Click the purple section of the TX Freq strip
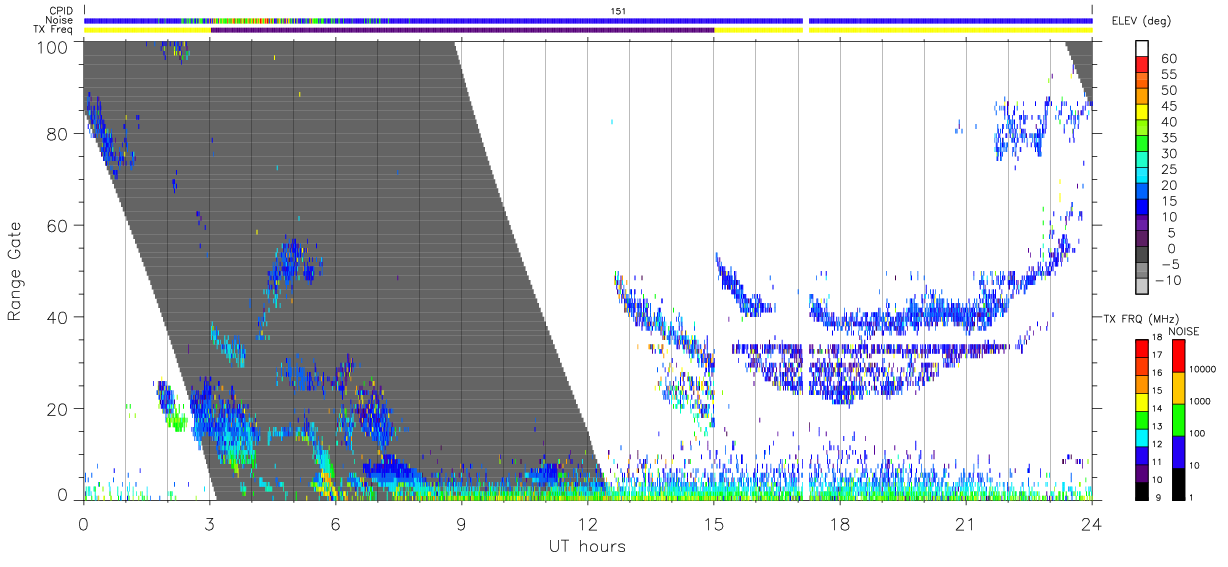 [x=462, y=30]
